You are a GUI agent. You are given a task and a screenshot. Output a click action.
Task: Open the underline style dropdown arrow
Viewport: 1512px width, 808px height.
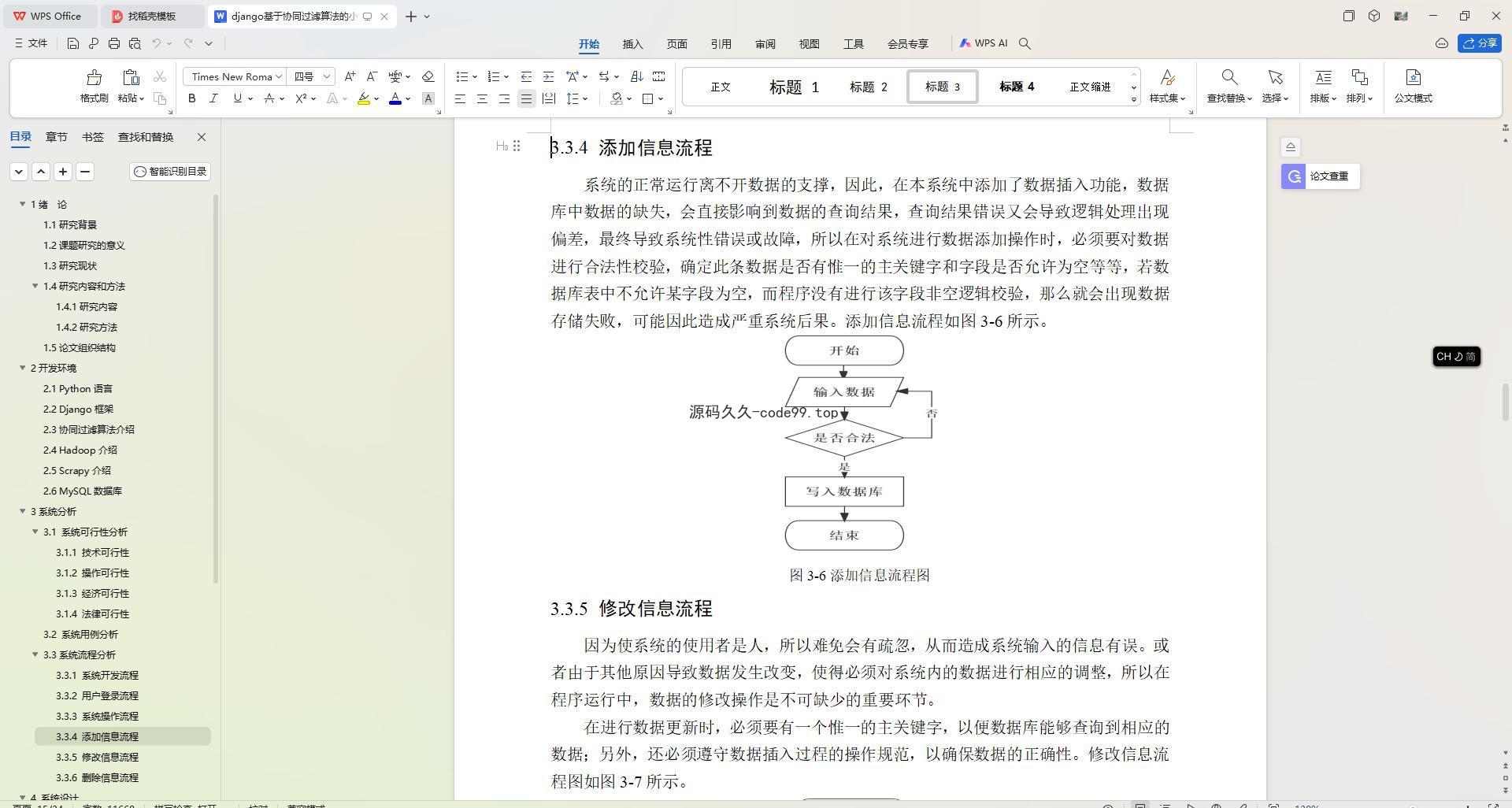(x=250, y=98)
